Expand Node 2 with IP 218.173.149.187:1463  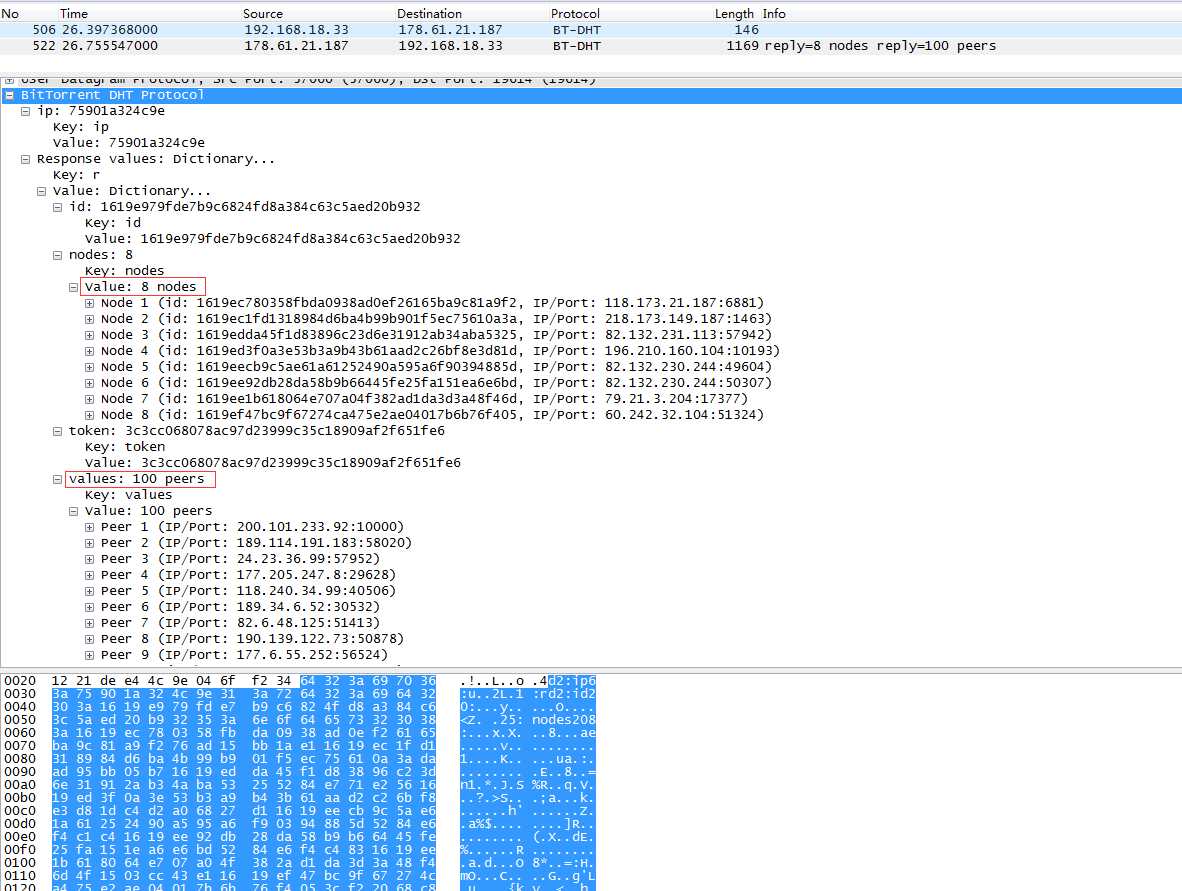click(89, 320)
